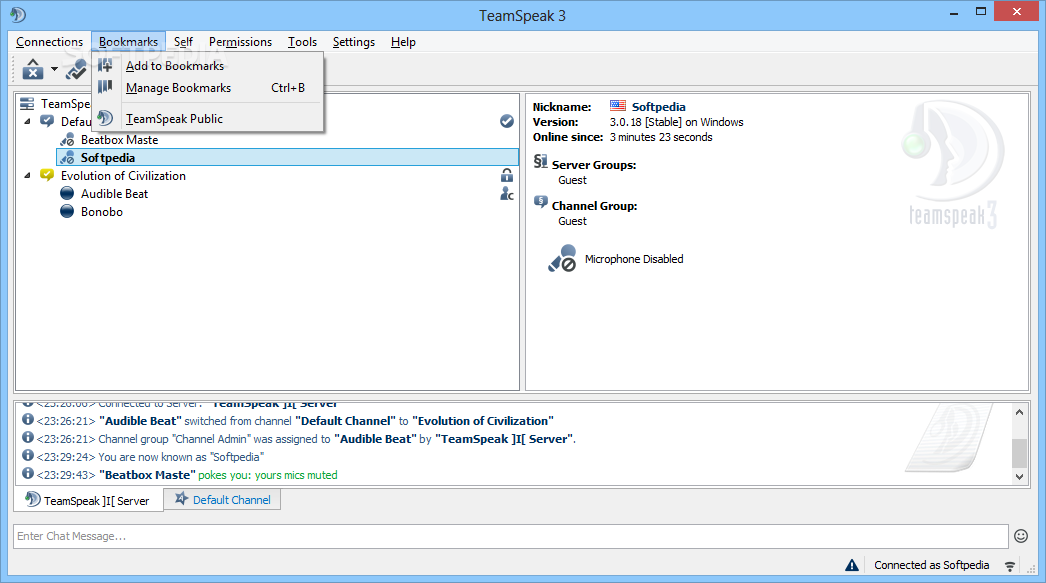Click the online since 3 minutes 23 seconds value

661,137
